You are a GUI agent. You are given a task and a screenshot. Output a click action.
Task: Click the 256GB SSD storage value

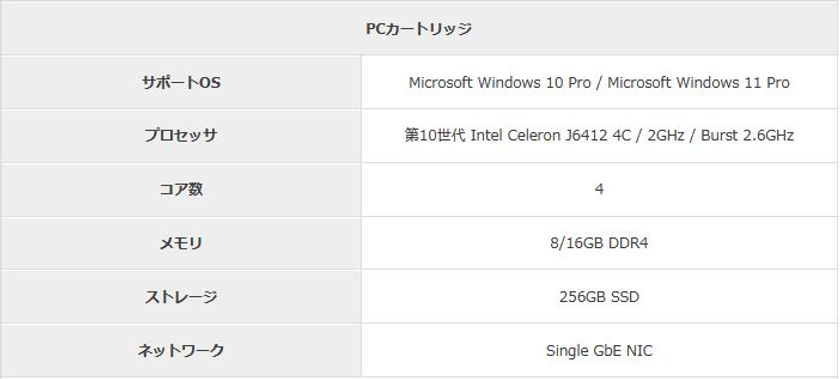[599, 296]
